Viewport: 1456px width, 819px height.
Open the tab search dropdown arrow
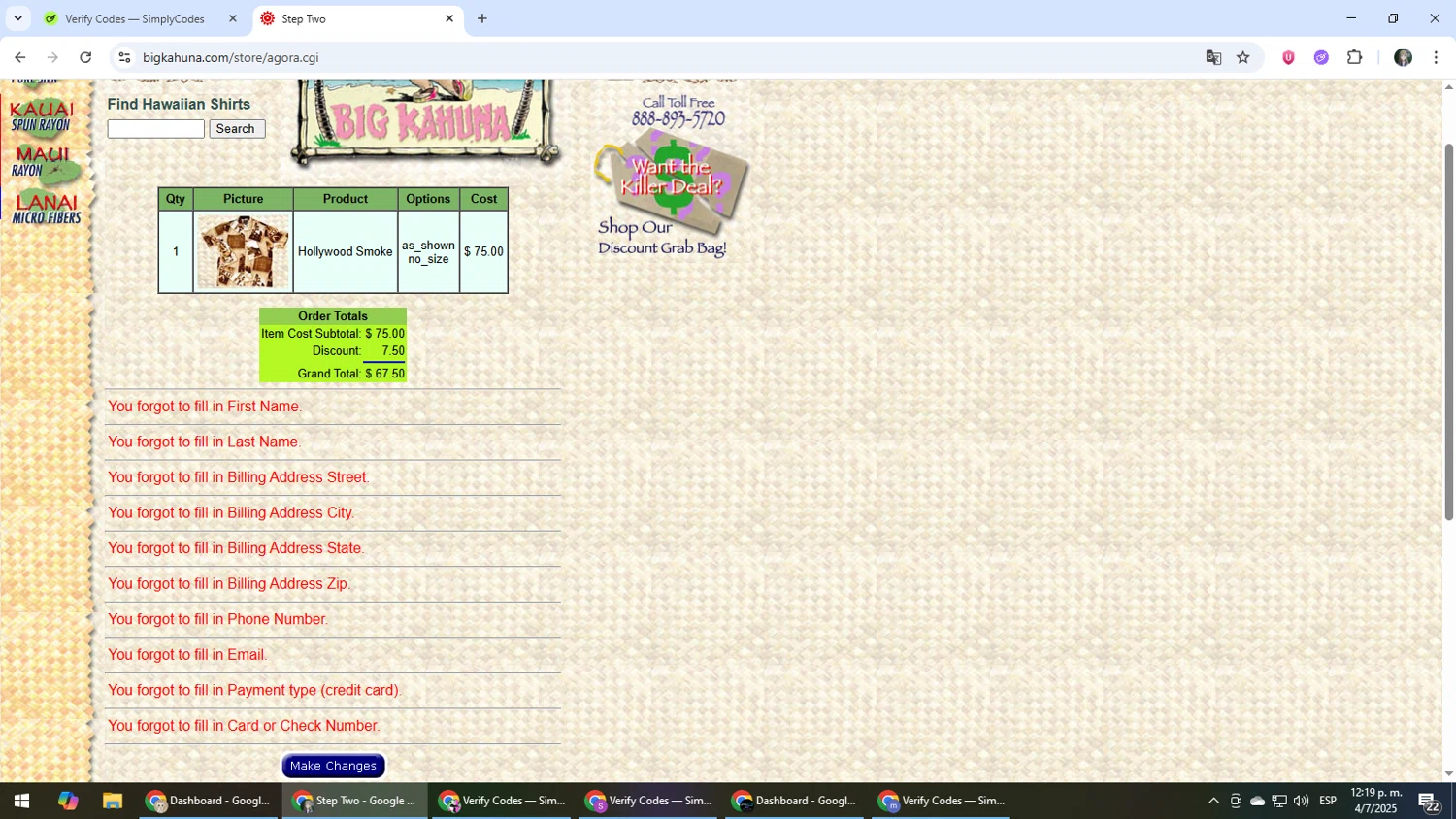[17, 18]
